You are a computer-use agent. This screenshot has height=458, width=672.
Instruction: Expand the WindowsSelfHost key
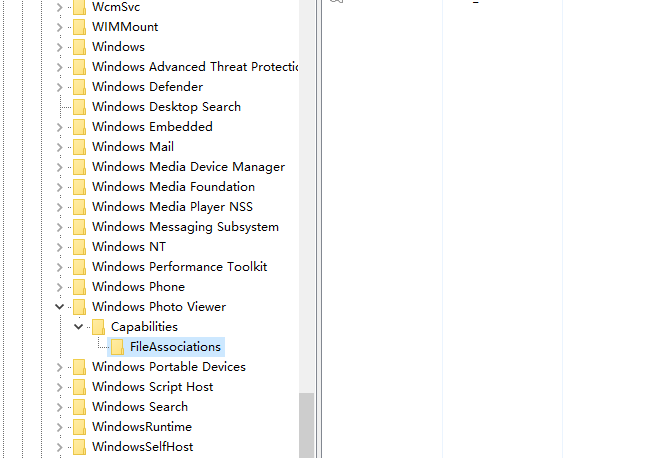60,447
